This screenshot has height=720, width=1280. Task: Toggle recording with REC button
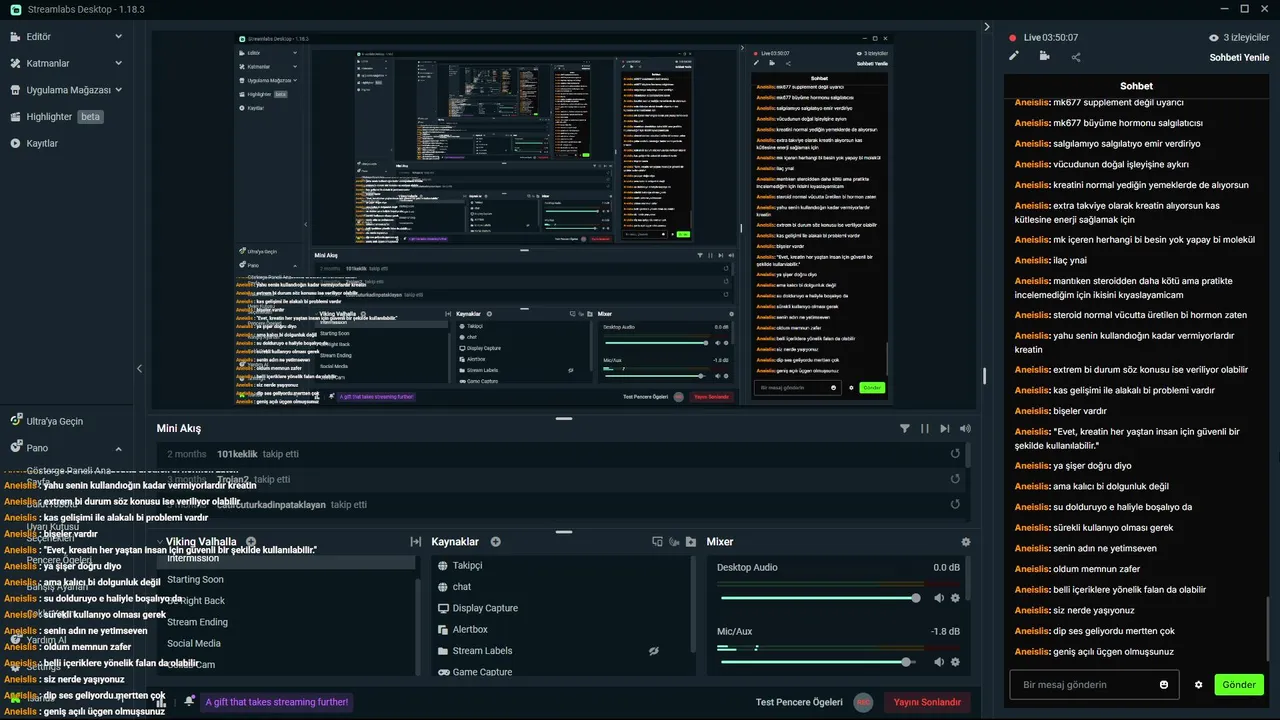tap(864, 703)
